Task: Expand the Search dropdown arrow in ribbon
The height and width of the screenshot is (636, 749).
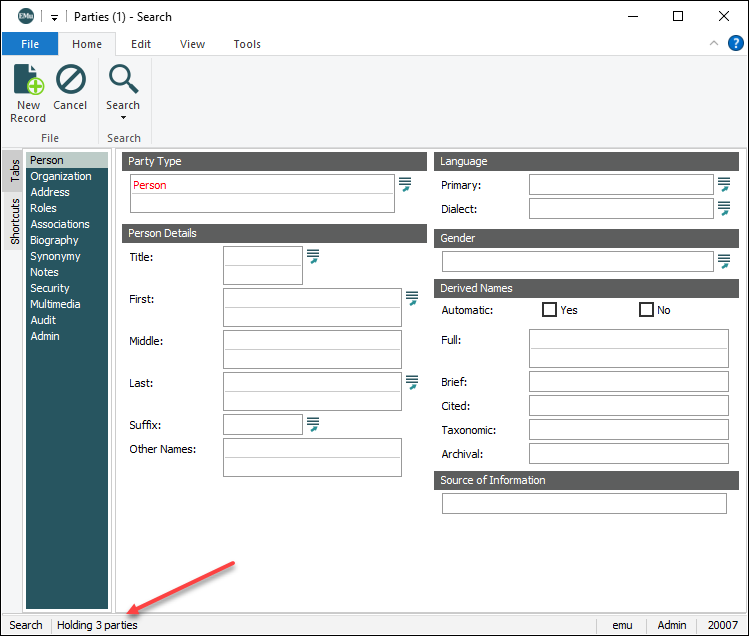Action: (123, 118)
